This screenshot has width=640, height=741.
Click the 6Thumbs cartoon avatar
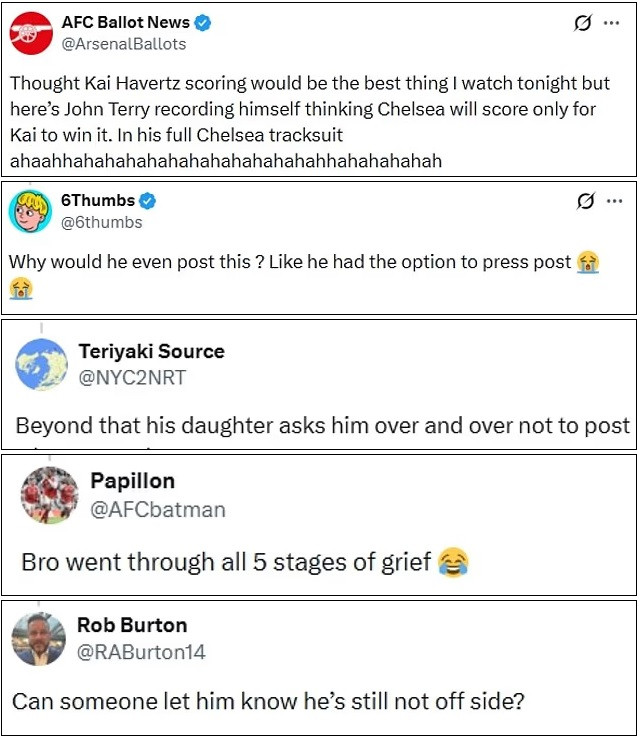pos(30,210)
